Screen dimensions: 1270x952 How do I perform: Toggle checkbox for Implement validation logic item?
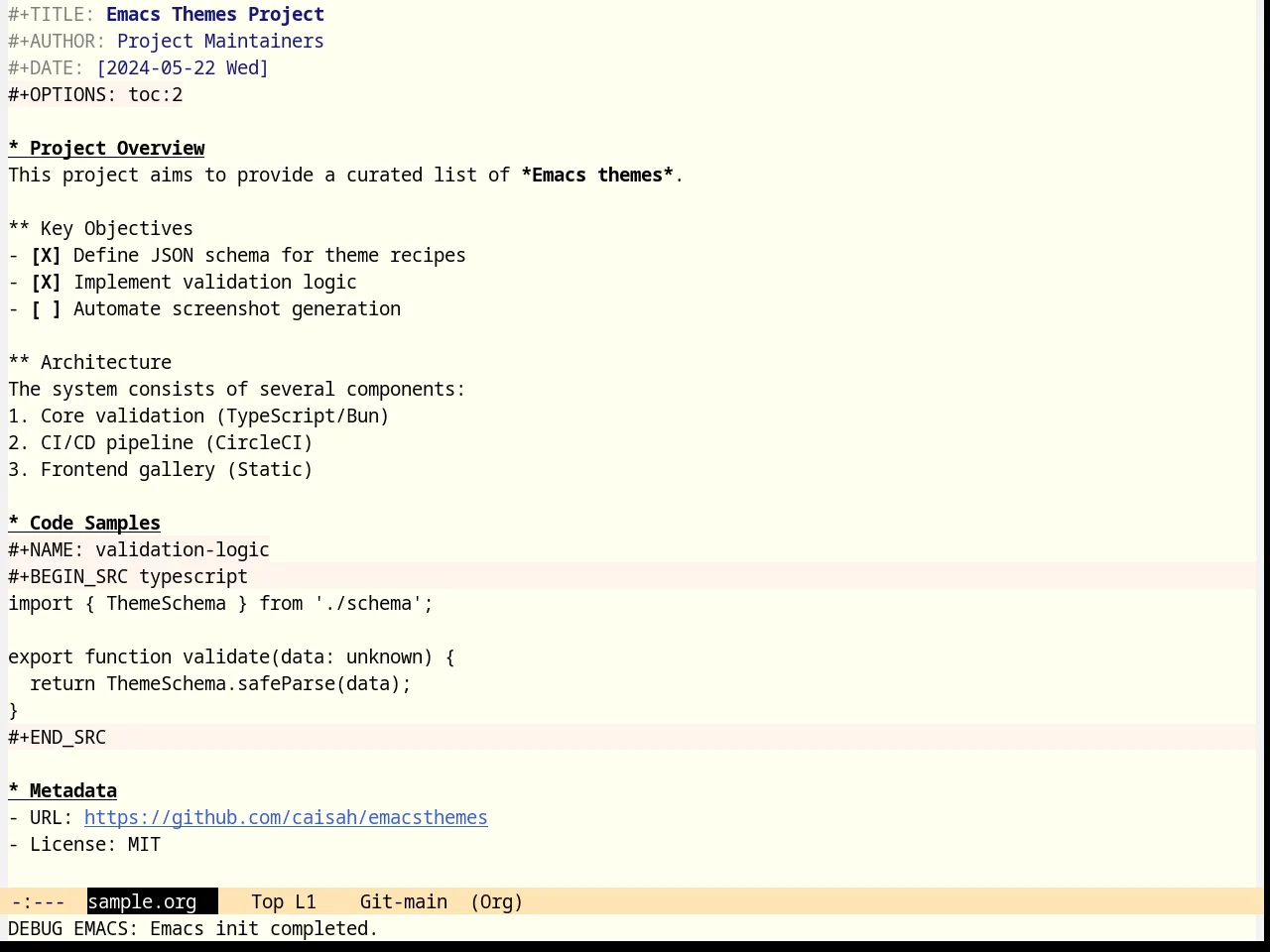pyautogui.click(x=46, y=283)
